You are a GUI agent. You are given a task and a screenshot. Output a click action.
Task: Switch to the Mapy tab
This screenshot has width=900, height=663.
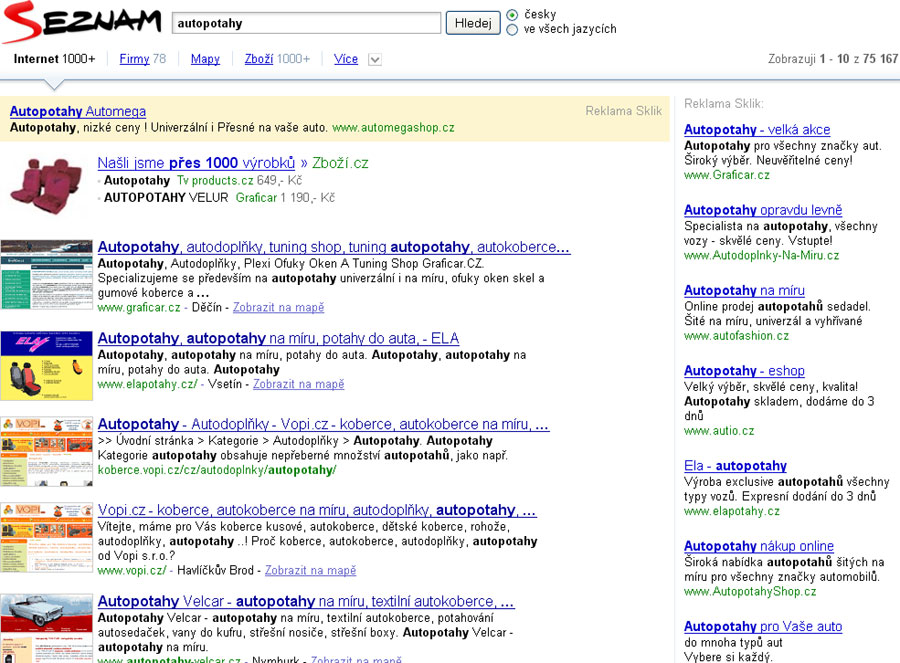coord(205,59)
